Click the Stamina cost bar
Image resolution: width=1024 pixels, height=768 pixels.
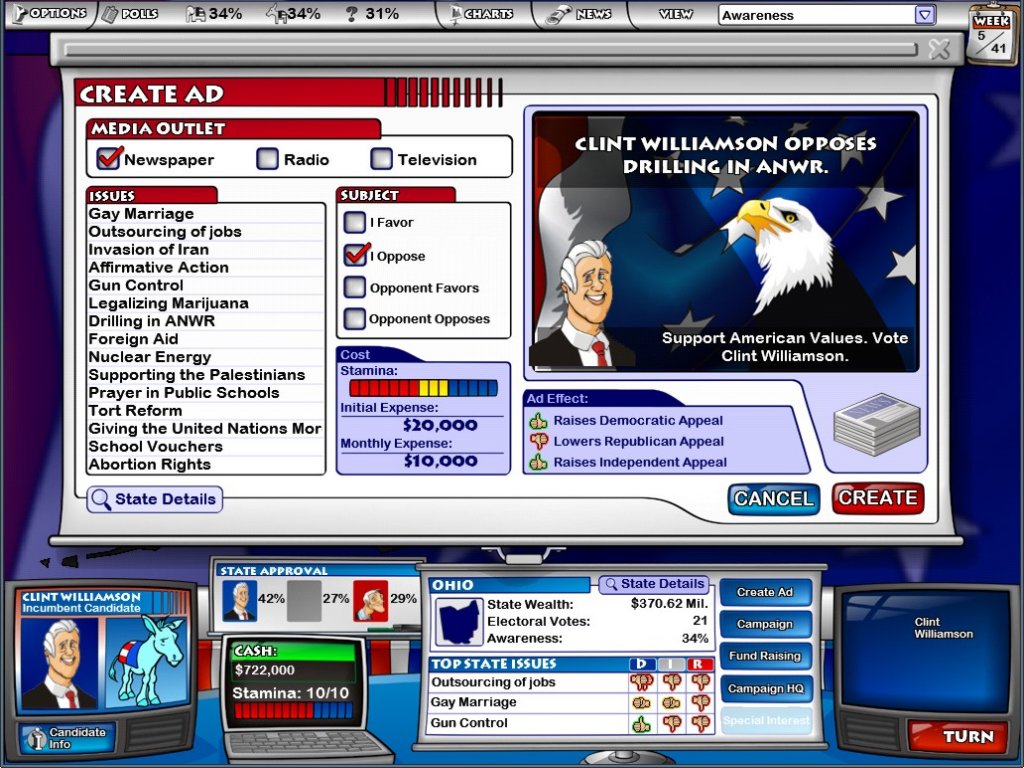[x=422, y=388]
